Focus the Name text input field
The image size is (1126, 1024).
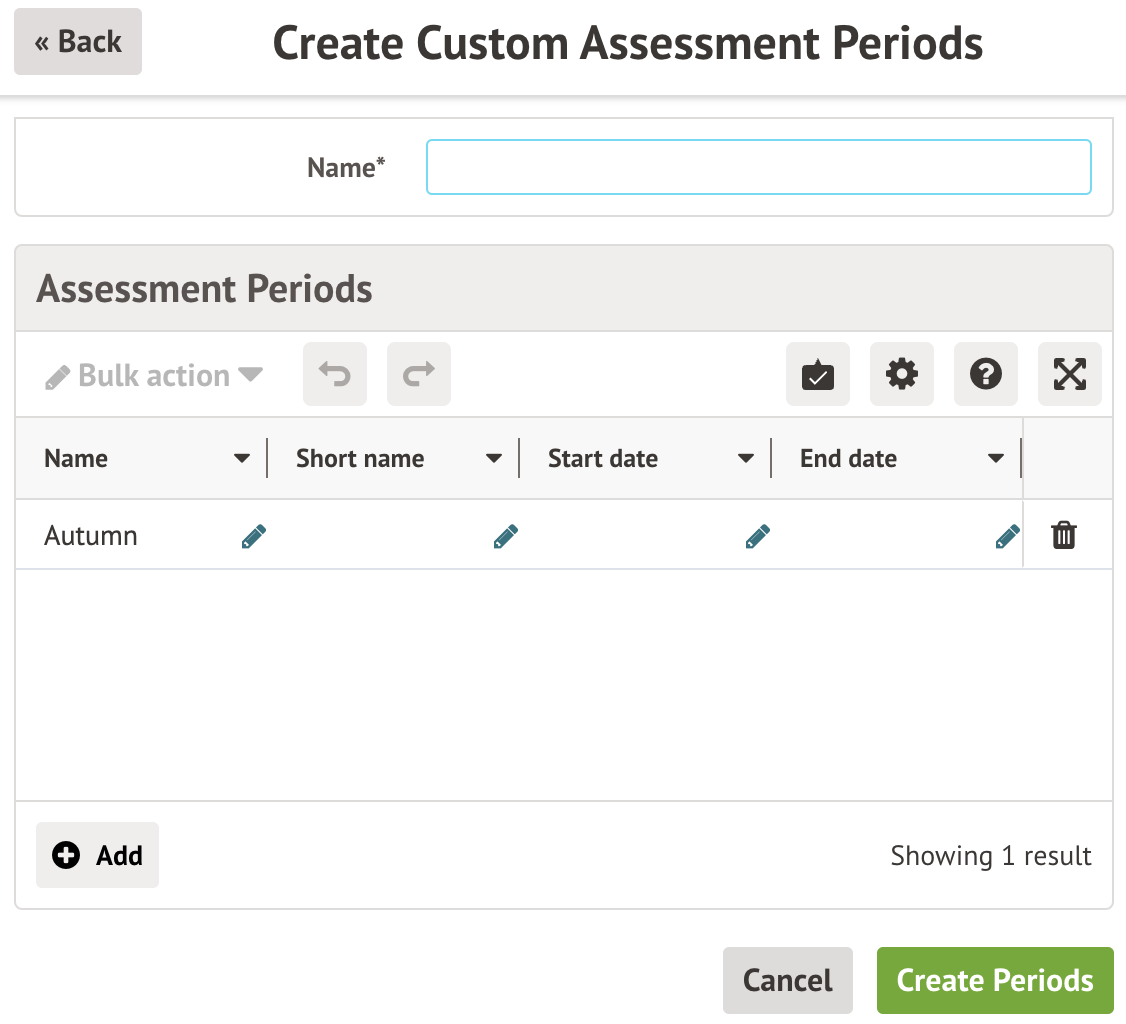pos(758,167)
